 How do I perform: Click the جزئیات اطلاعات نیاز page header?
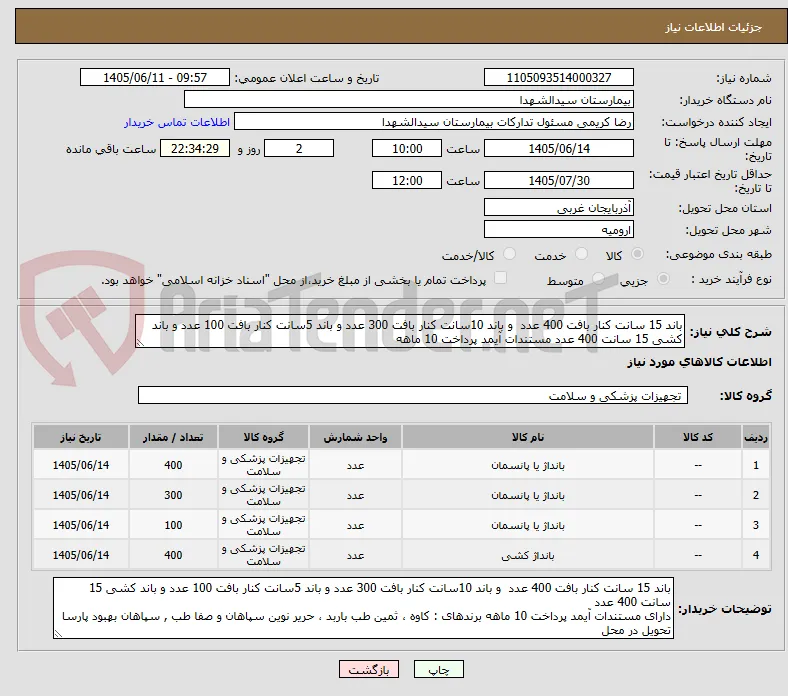[x=714, y=27]
